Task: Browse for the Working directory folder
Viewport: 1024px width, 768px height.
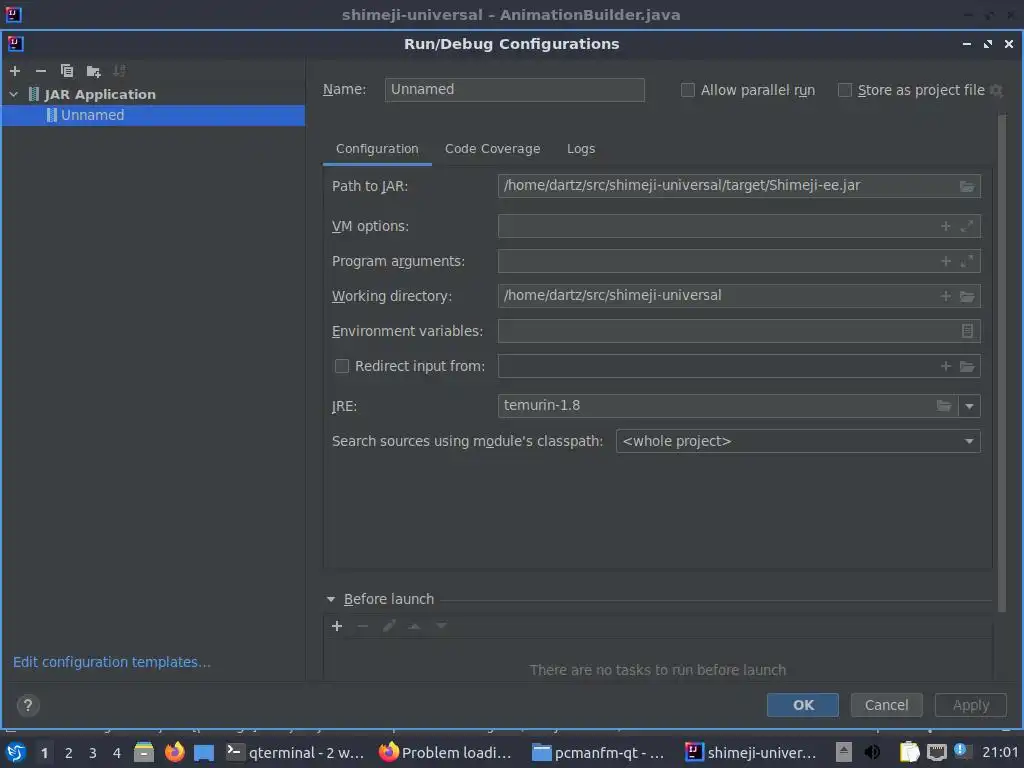Action: coord(967,296)
